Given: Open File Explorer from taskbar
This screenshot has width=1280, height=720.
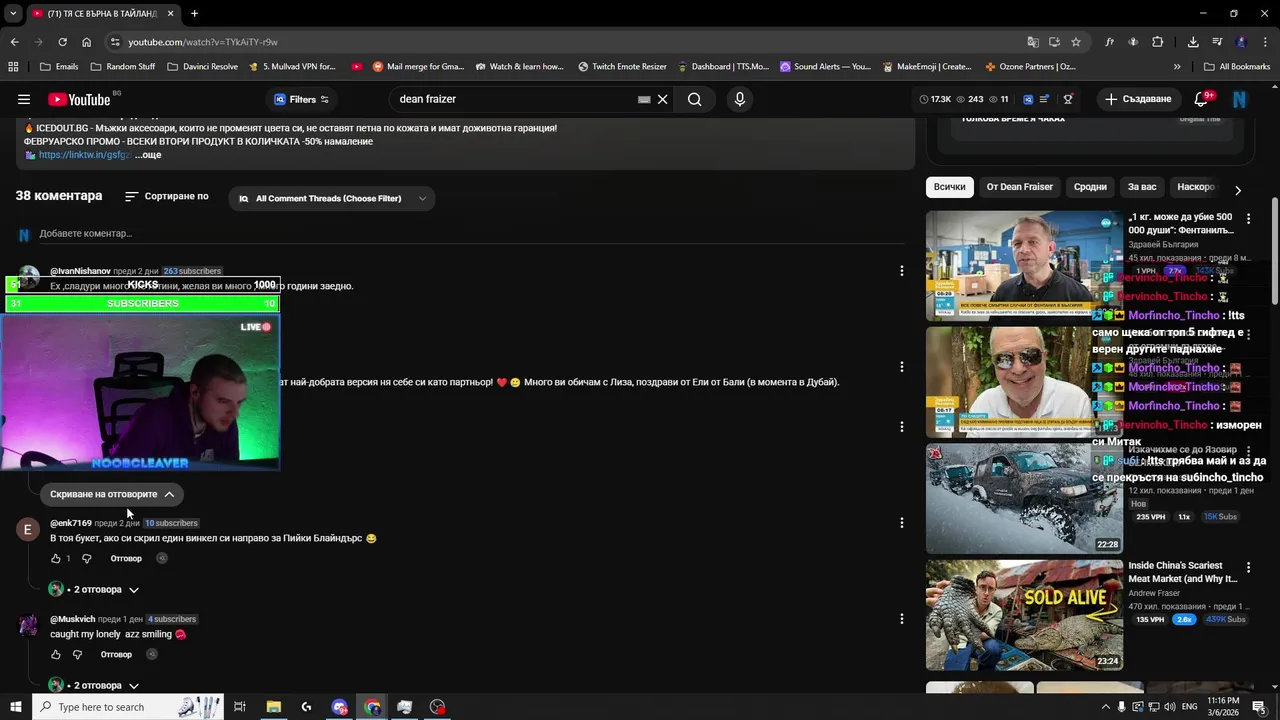Looking at the screenshot, I should pyautogui.click(x=273, y=707).
